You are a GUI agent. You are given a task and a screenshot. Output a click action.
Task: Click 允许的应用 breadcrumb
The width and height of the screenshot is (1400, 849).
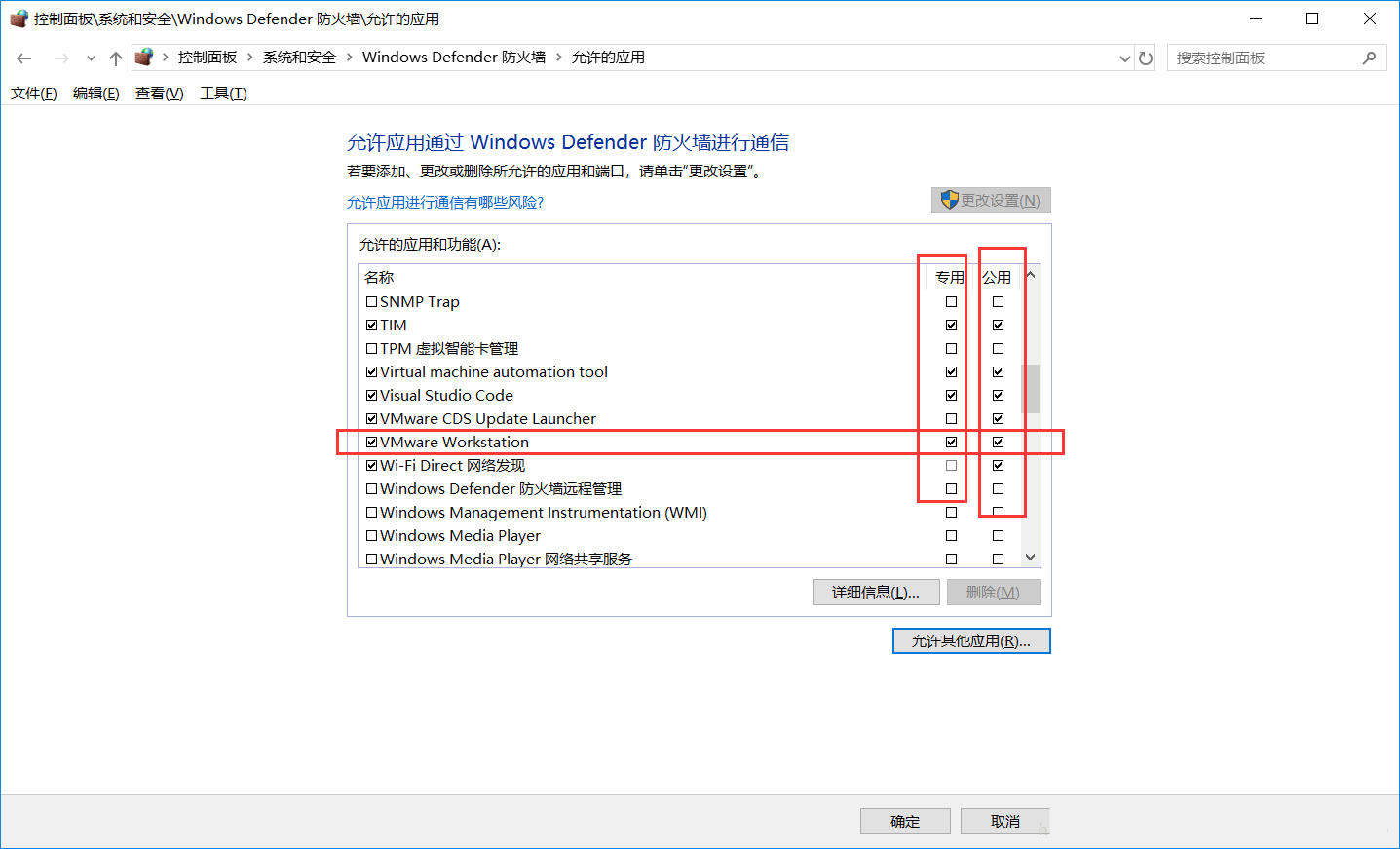point(608,58)
